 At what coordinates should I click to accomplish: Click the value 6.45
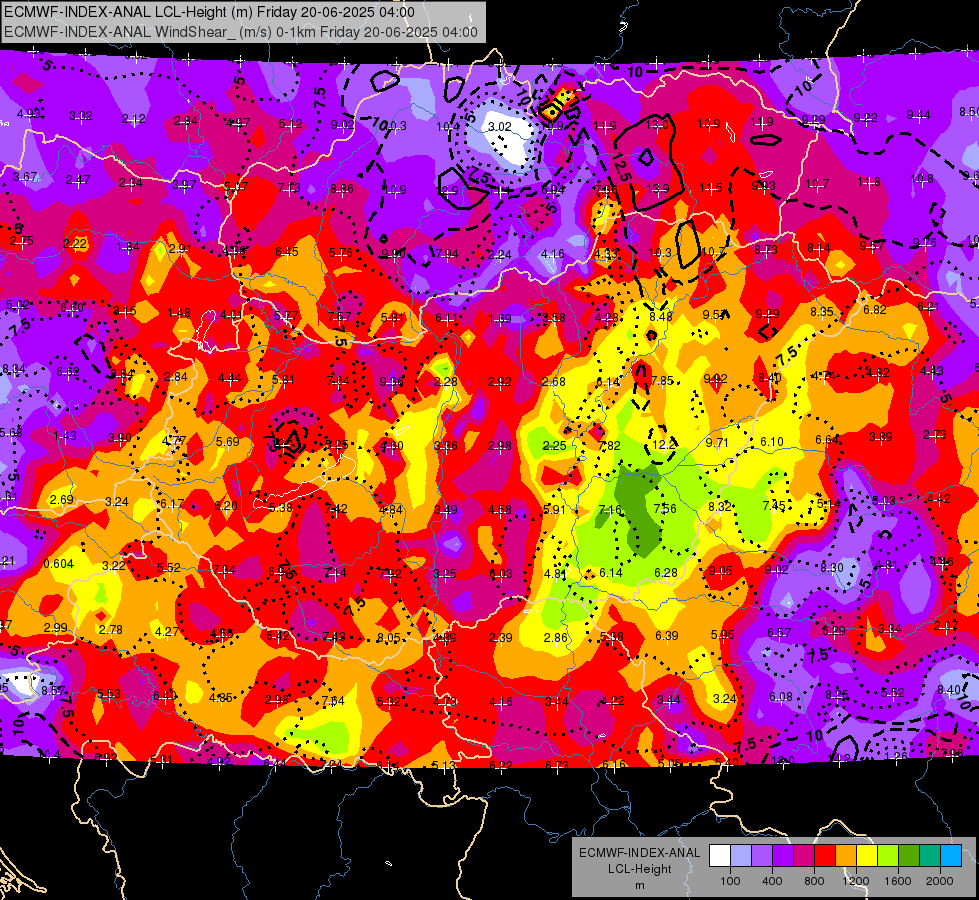tap(287, 252)
